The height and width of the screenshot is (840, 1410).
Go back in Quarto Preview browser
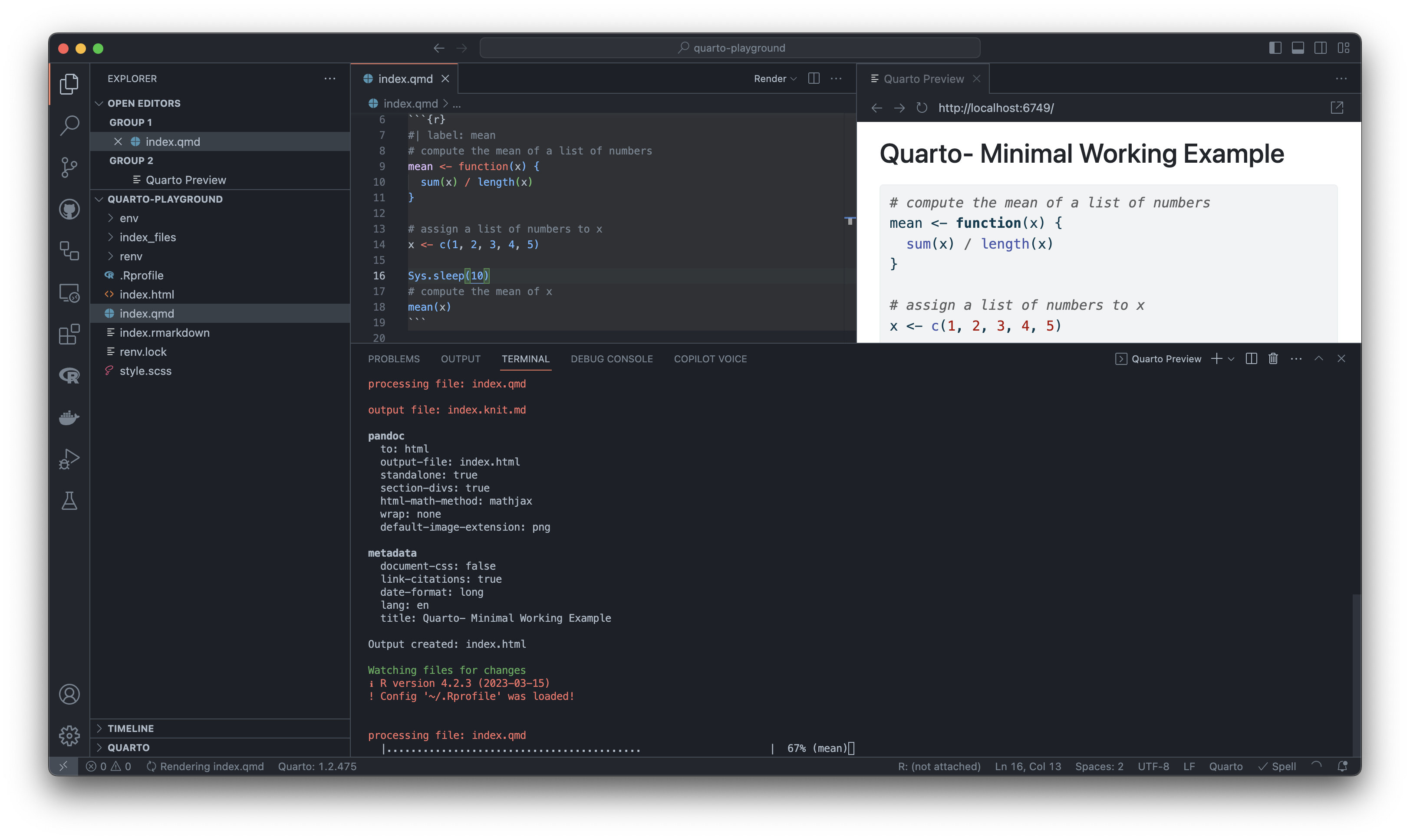[x=876, y=108]
